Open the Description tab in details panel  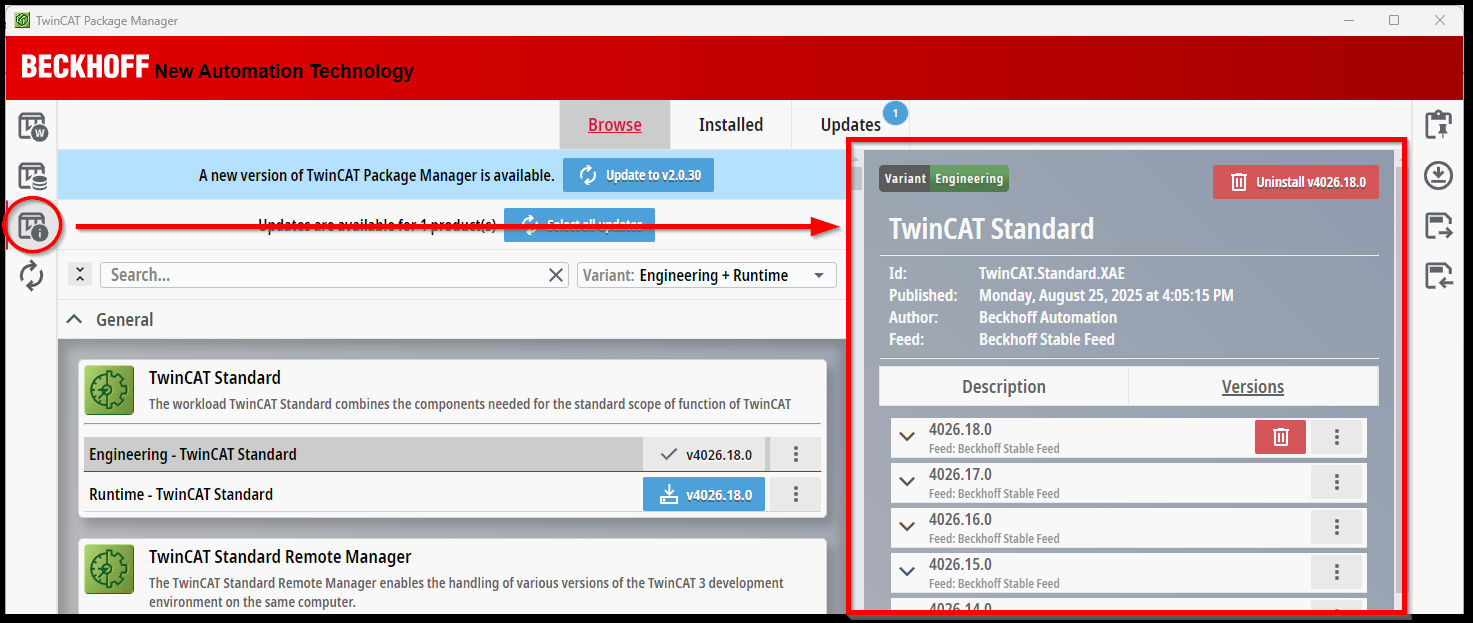click(x=1003, y=387)
